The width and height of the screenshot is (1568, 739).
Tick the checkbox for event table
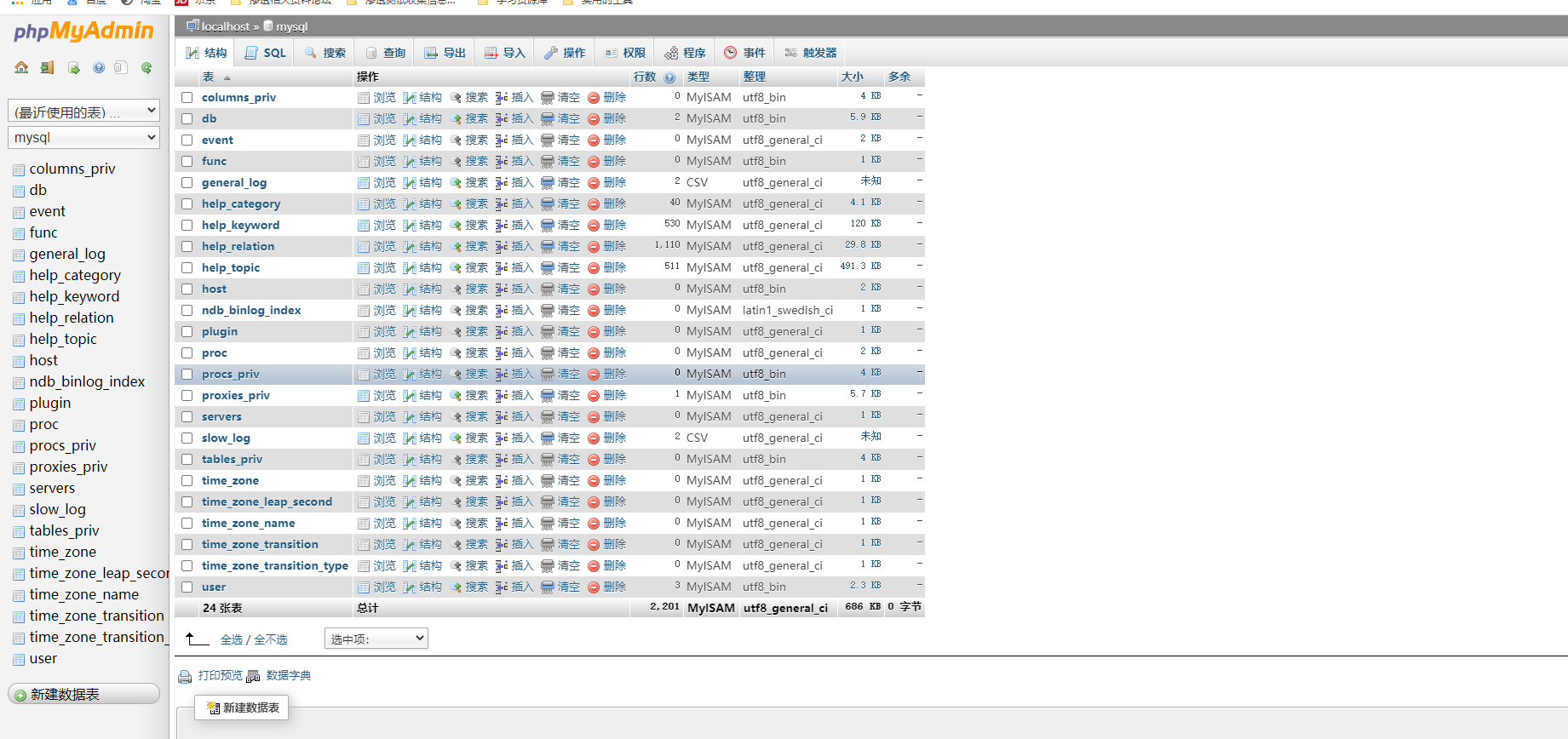pos(187,140)
